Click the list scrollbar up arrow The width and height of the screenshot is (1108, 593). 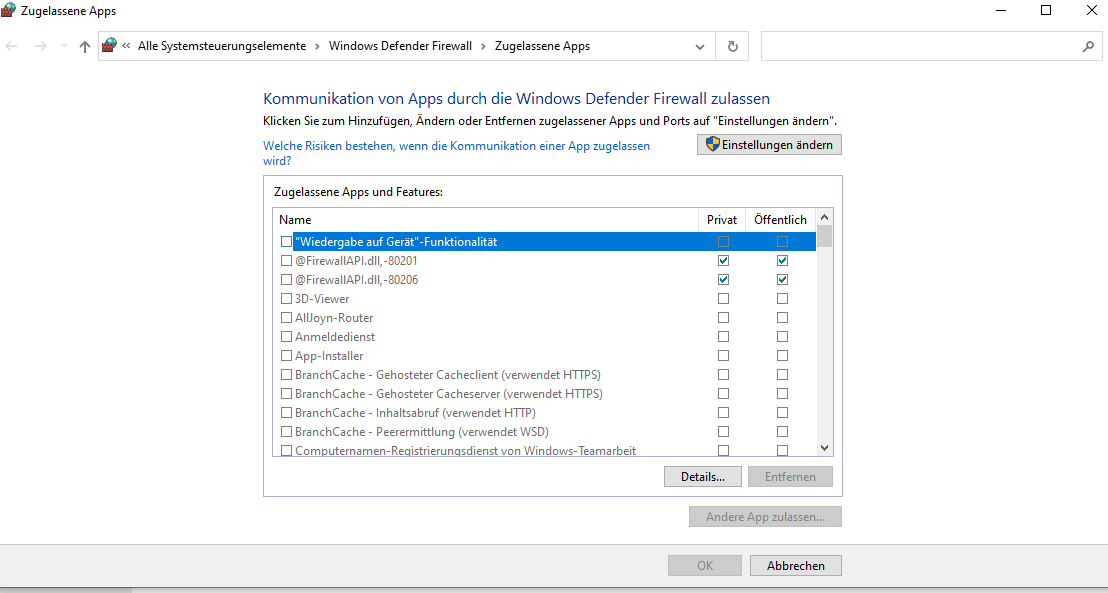coord(825,216)
